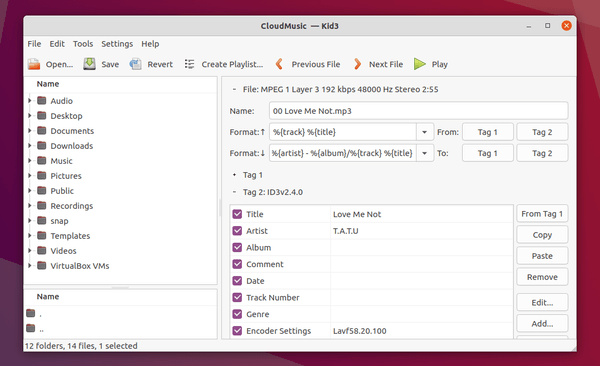The width and height of the screenshot is (600, 366).
Task: Collapse the Tag 2 ID3v2.4.0 section
Action: 234,192
